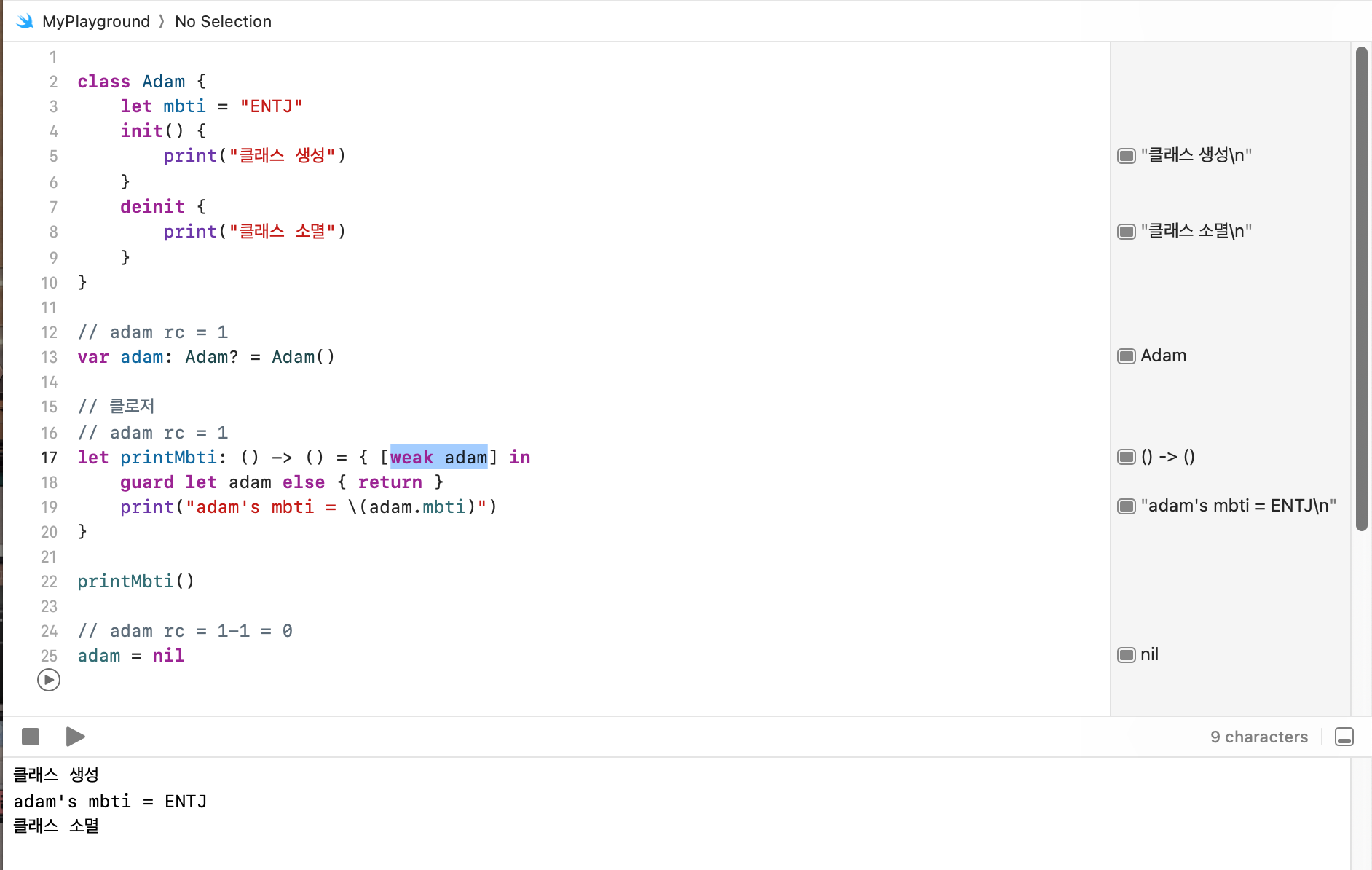This screenshot has height=870, width=1372.
Task: Open the No Selection jump bar item
Action: 223,21
